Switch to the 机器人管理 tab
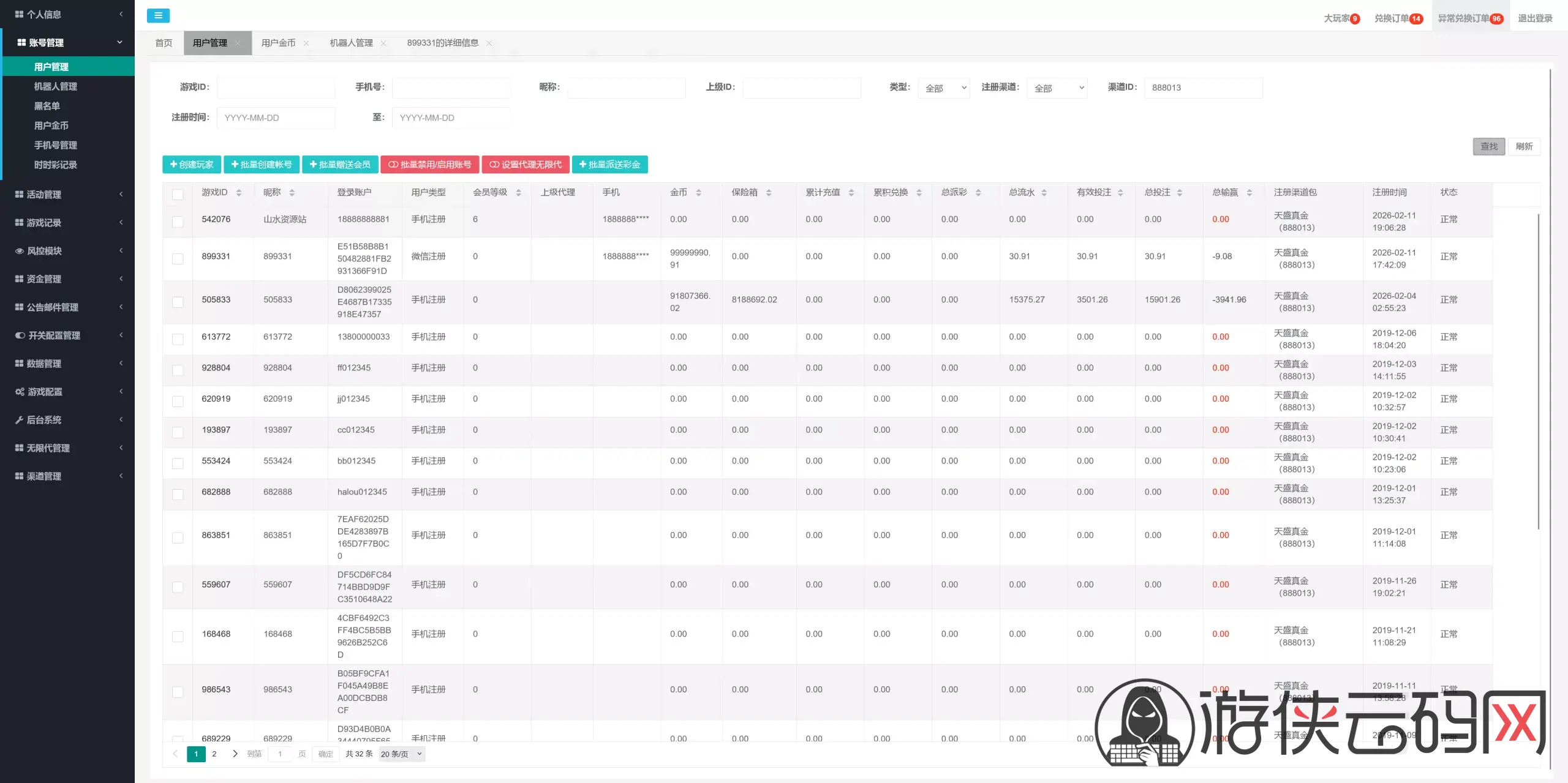This screenshot has width=1568, height=783. pyautogui.click(x=351, y=43)
